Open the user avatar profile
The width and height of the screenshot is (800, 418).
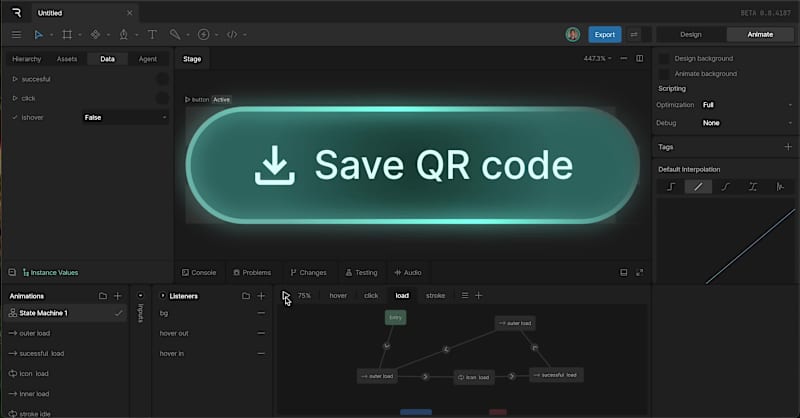[x=572, y=35]
